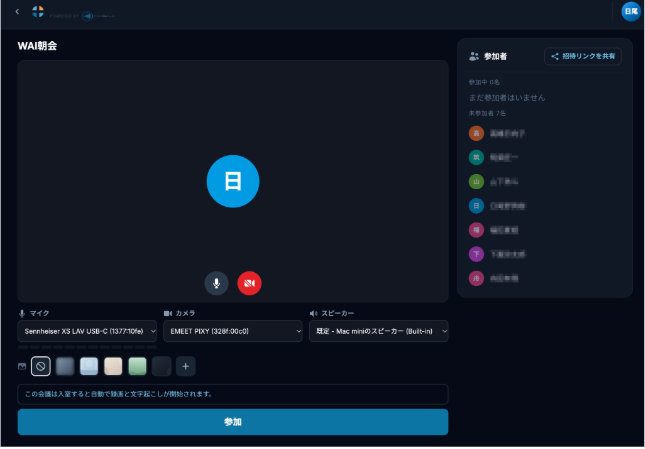645x449 pixels.
Task: Click the 参加中 0名 label
Action: tap(484, 83)
